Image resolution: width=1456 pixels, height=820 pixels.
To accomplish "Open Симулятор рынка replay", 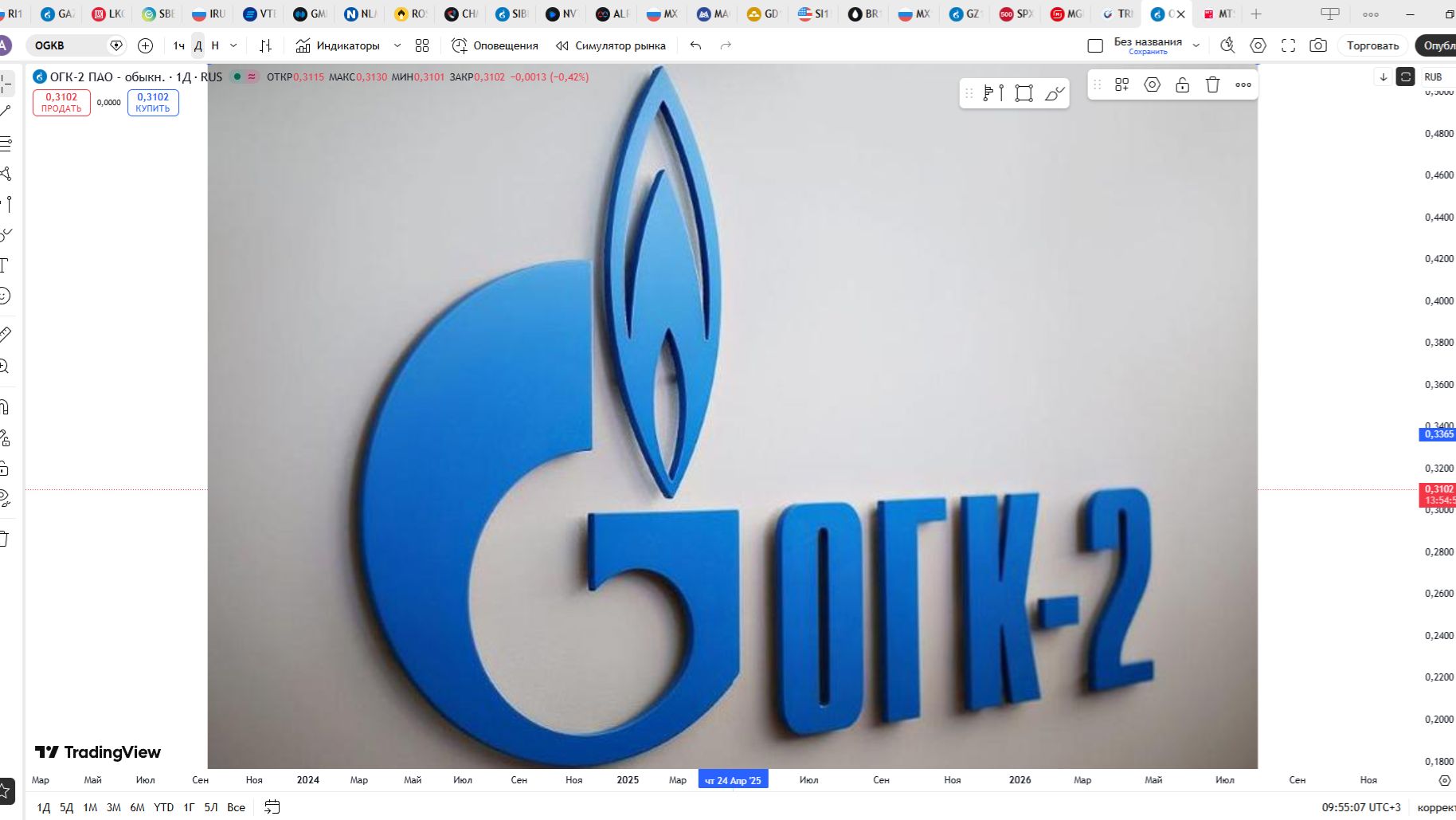I will 611,45.
